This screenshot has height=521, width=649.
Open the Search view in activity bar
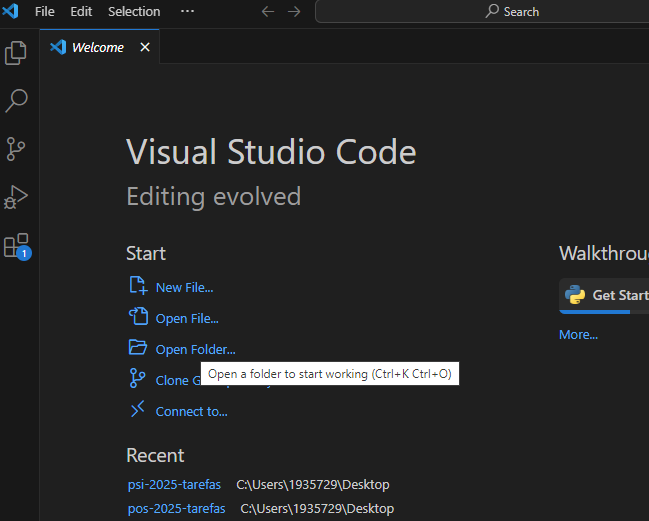[17, 100]
